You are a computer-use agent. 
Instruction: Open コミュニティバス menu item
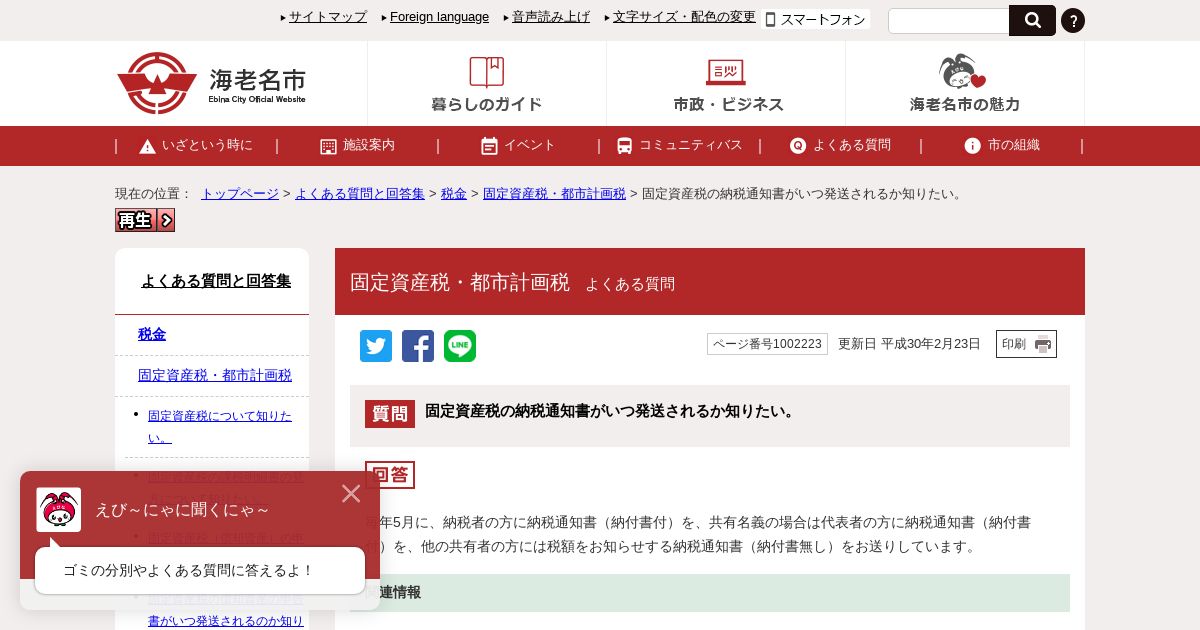[x=679, y=145]
